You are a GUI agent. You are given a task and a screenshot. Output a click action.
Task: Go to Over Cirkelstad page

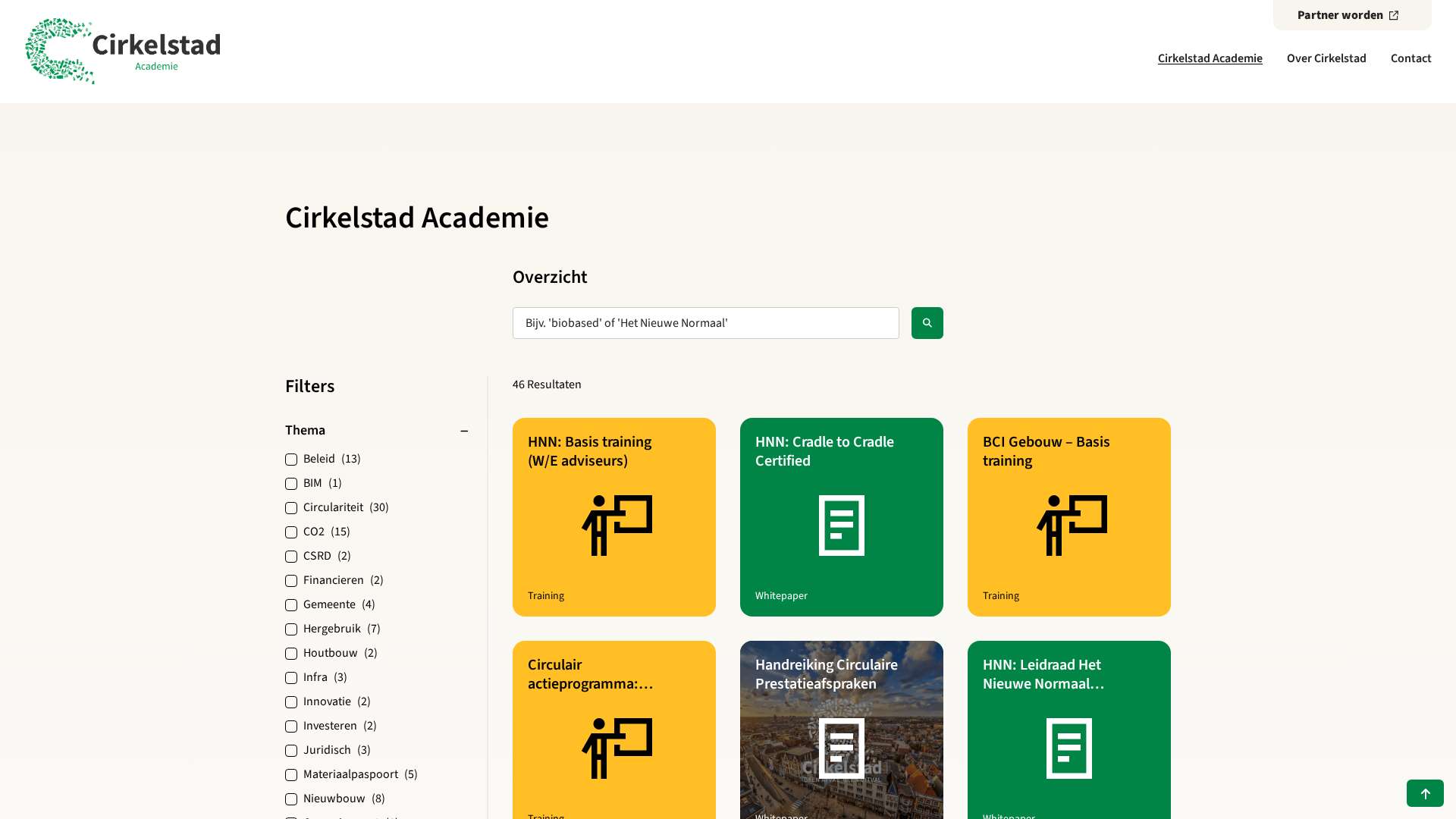(x=1326, y=58)
